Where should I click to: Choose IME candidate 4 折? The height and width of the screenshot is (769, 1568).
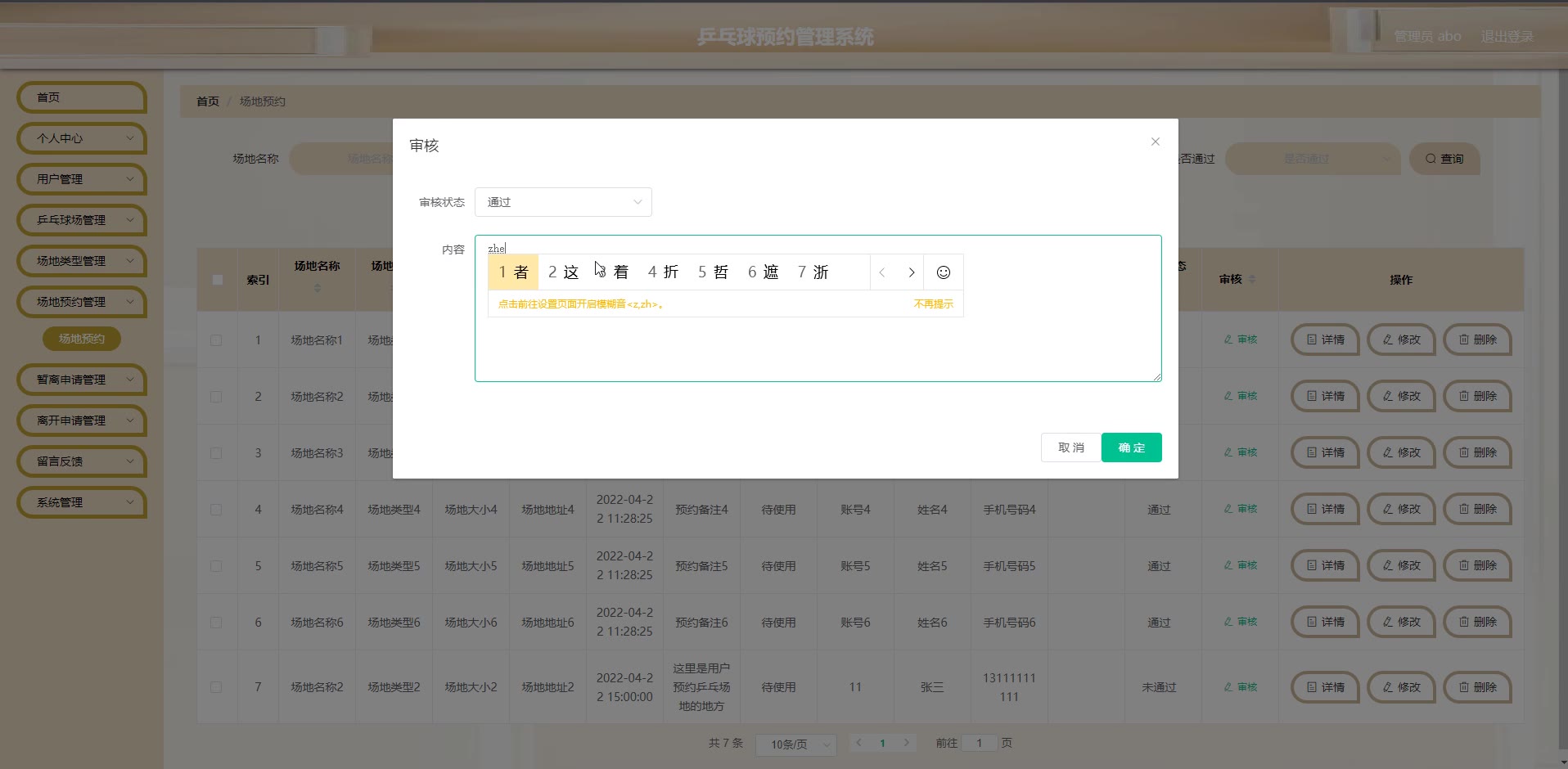pyautogui.click(x=663, y=272)
